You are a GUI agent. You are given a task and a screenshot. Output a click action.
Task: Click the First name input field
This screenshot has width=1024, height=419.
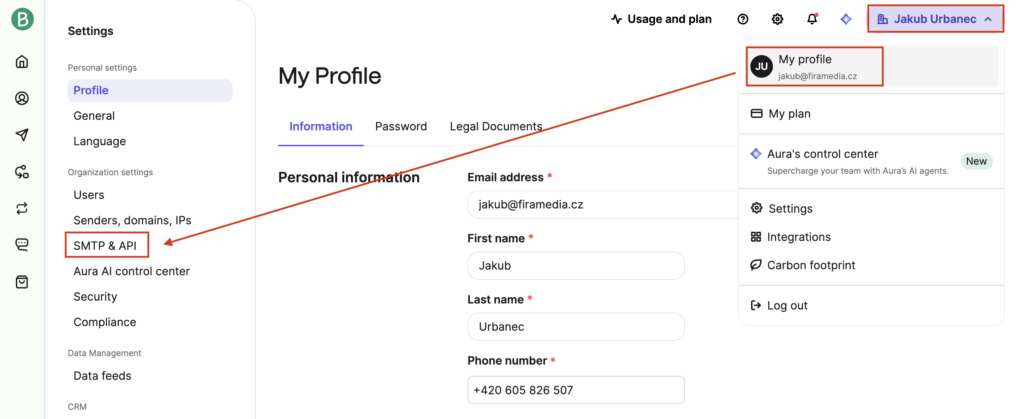click(x=575, y=266)
